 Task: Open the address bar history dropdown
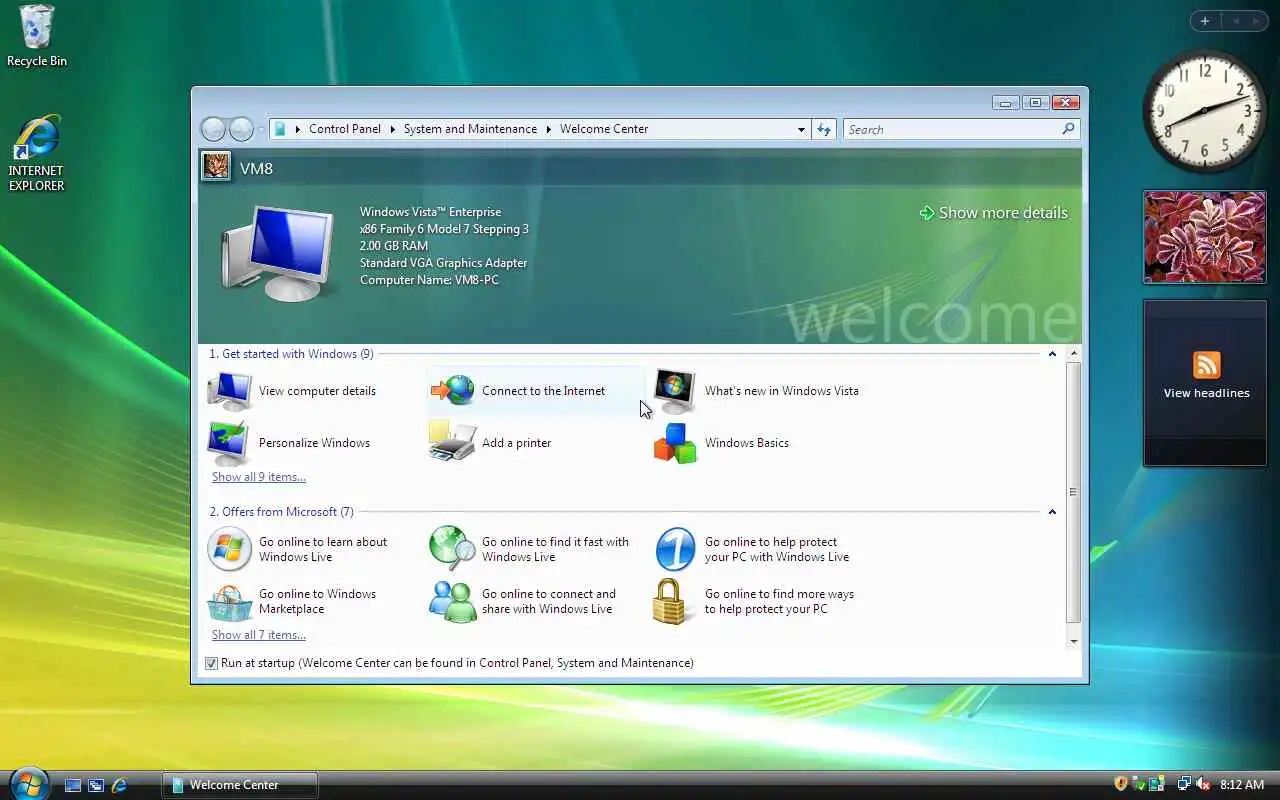pyautogui.click(x=801, y=129)
